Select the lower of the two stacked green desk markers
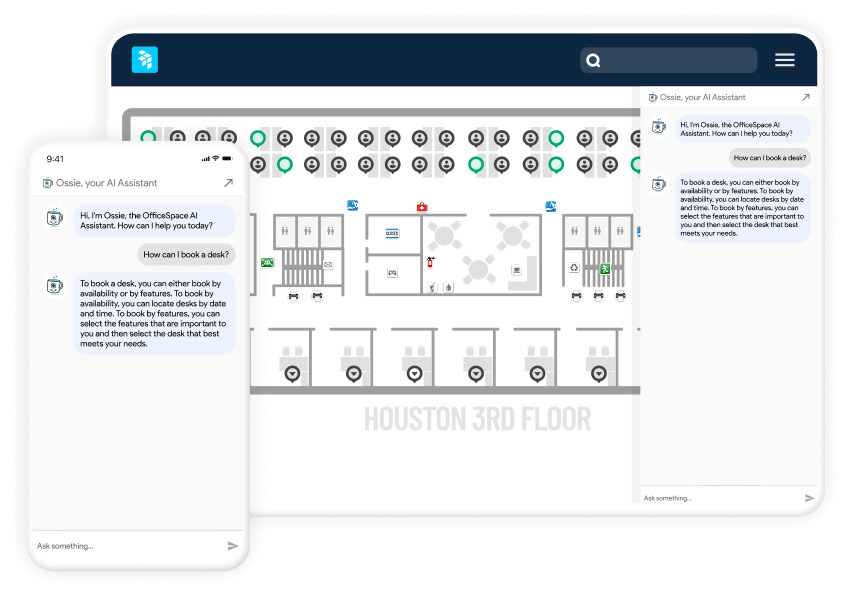This screenshot has width=849, height=595. (x=556, y=164)
